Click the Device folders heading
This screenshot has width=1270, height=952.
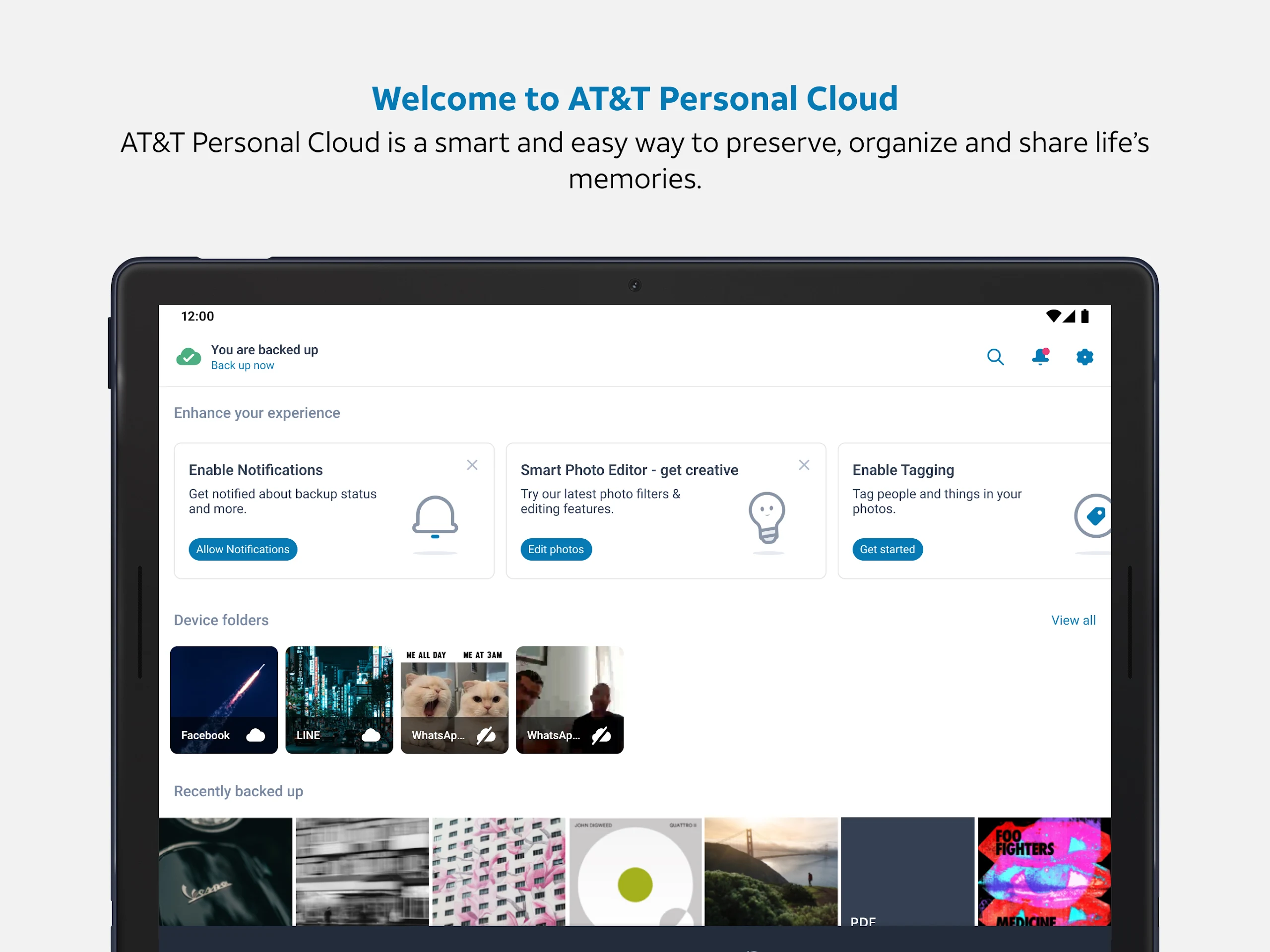tap(221, 620)
